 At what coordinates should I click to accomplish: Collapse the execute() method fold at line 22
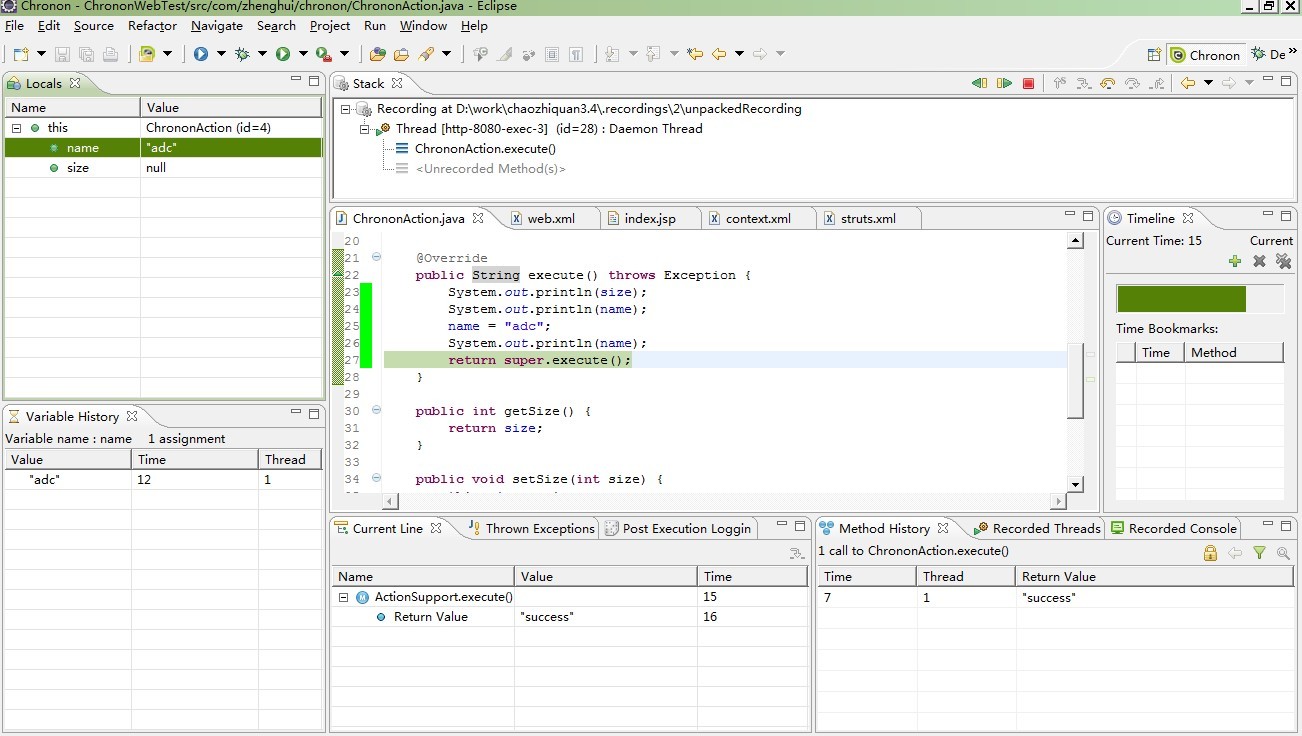(376, 257)
